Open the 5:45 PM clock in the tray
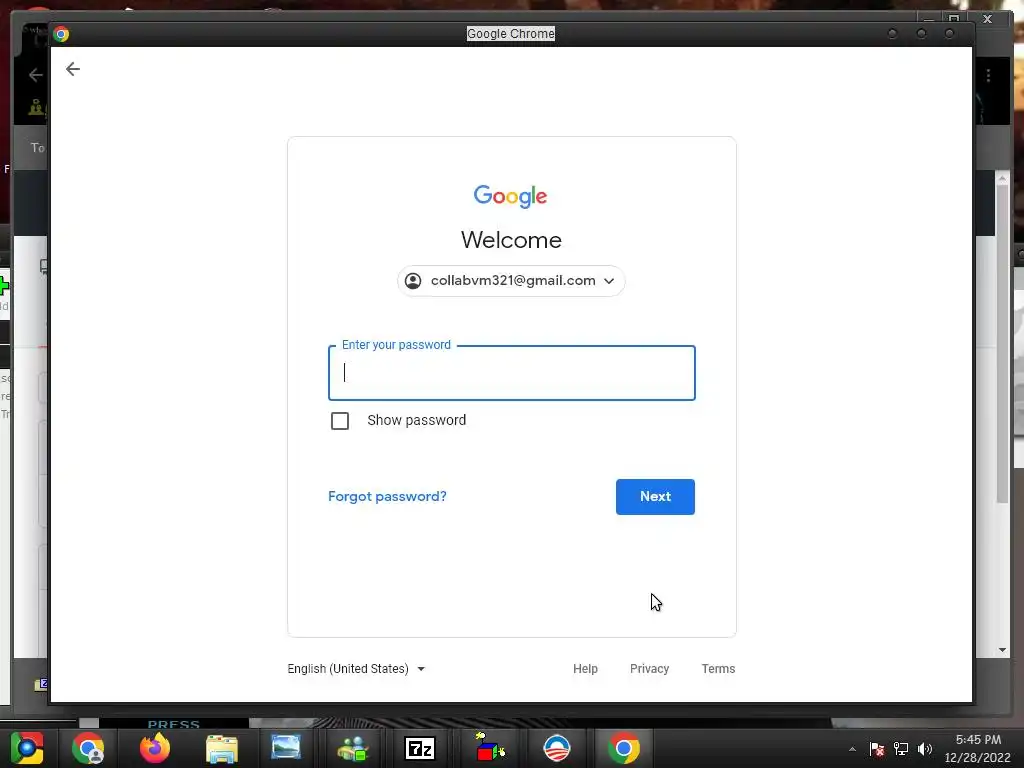Image resolution: width=1024 pixels, height=768 pixels. point(978,740)
